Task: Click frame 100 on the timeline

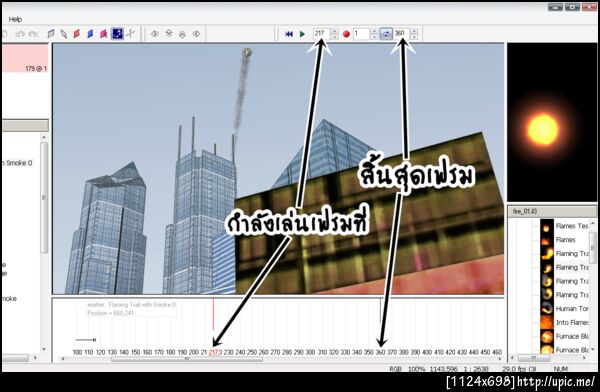Action: click(x=77, y=352)
